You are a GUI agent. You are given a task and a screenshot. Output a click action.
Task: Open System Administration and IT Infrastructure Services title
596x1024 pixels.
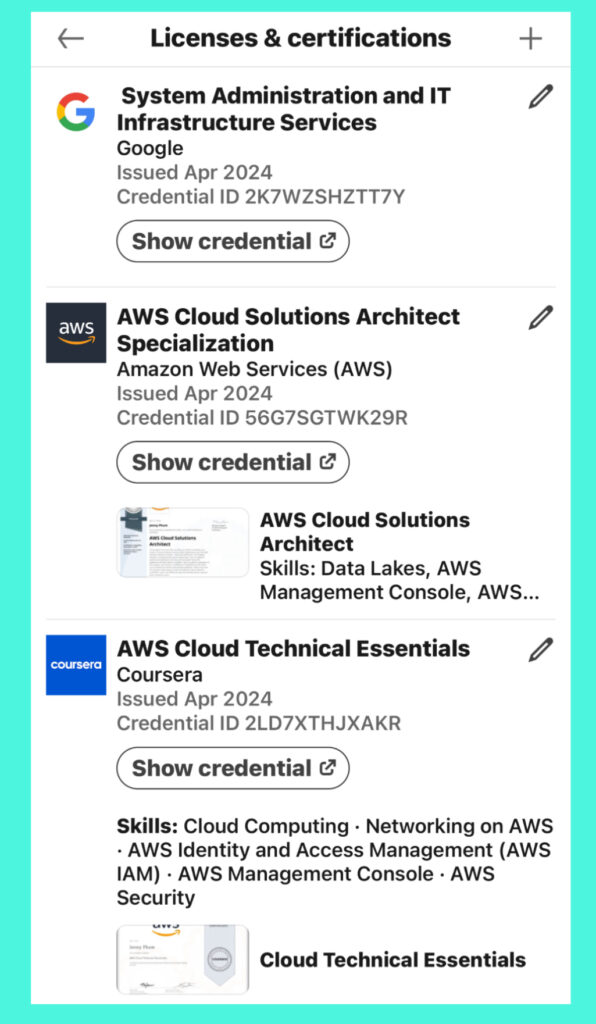pos(283,109)
